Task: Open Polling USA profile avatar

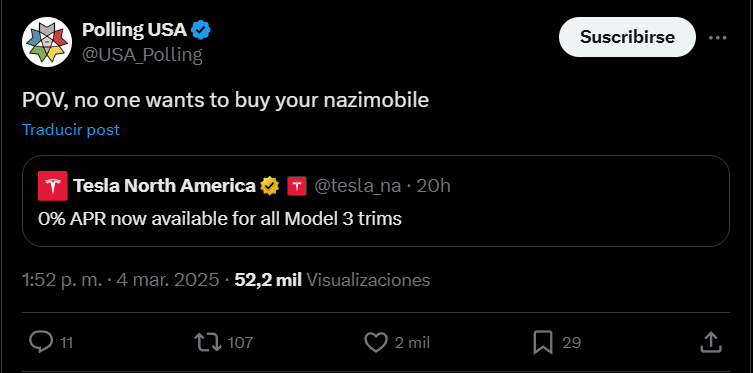Action: [x=47, y=42]
